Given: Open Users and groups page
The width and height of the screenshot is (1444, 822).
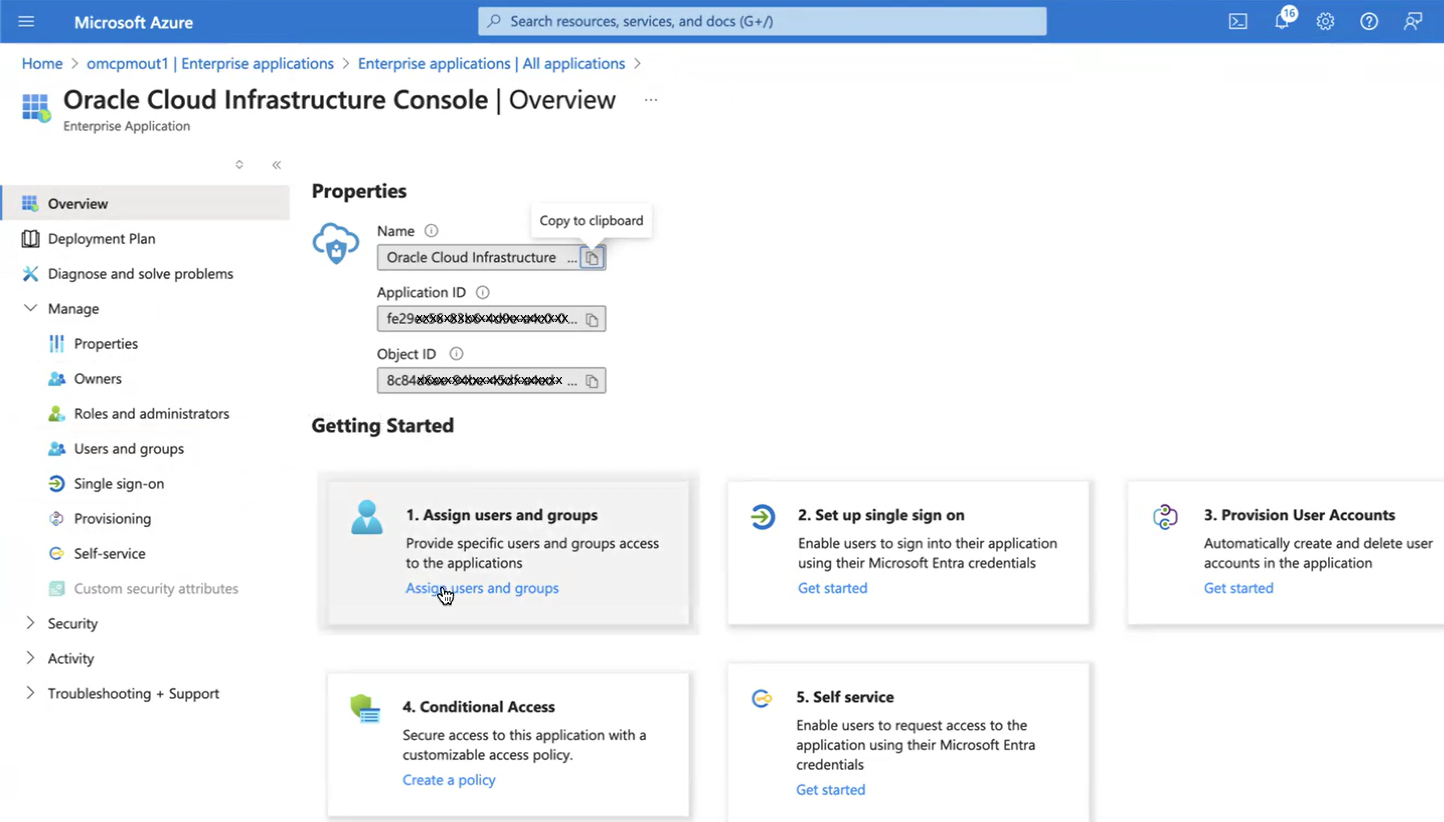Looking at the screenshot, I should pos(127,448).
